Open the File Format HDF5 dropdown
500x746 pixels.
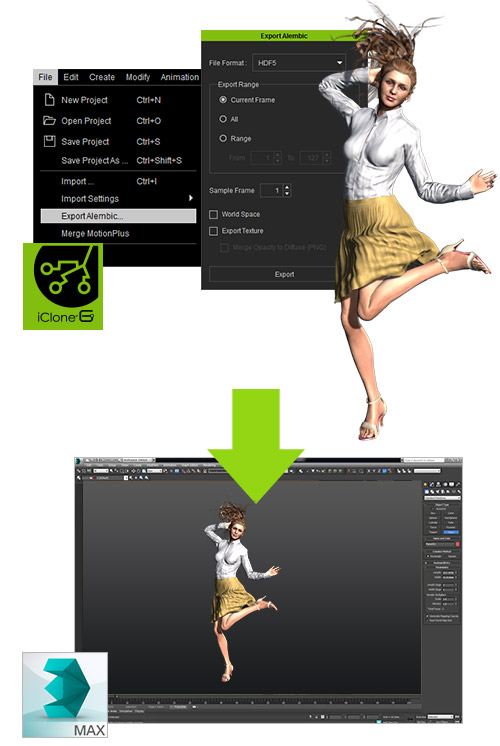(298, 62)
